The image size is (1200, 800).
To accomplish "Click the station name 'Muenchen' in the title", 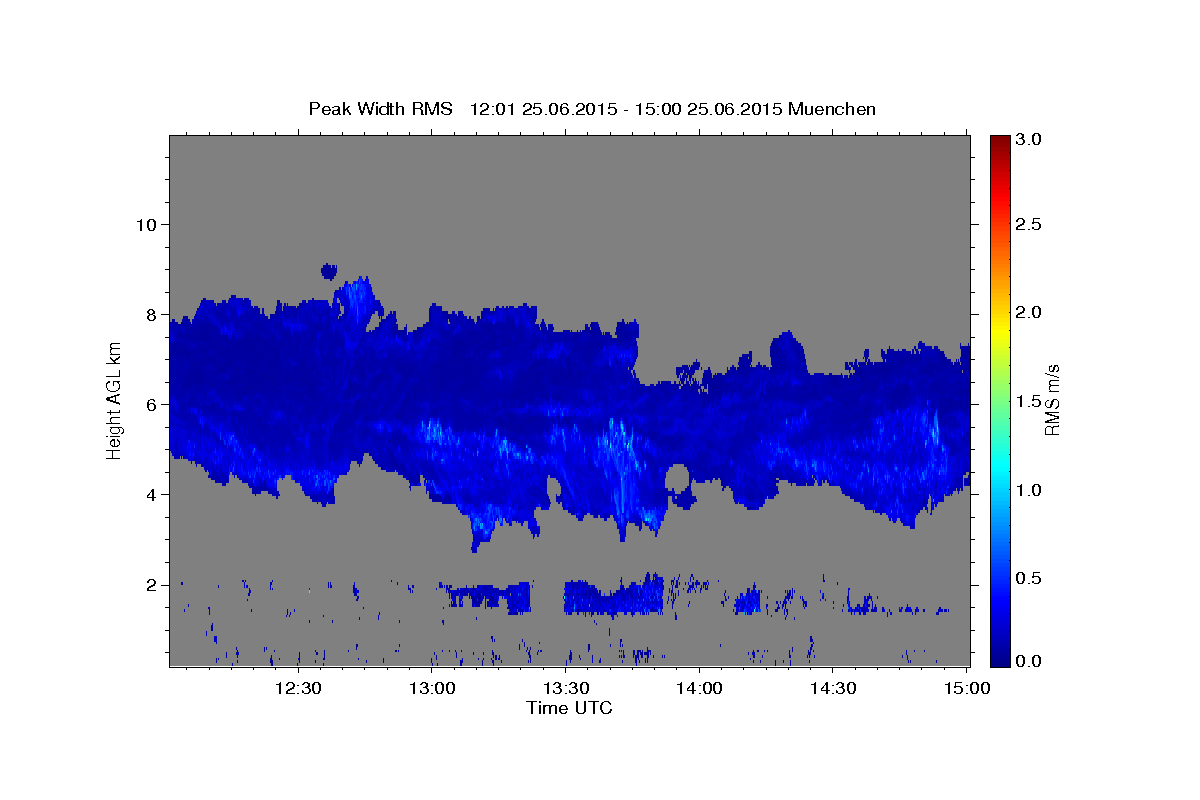I will tap(832, 109).
